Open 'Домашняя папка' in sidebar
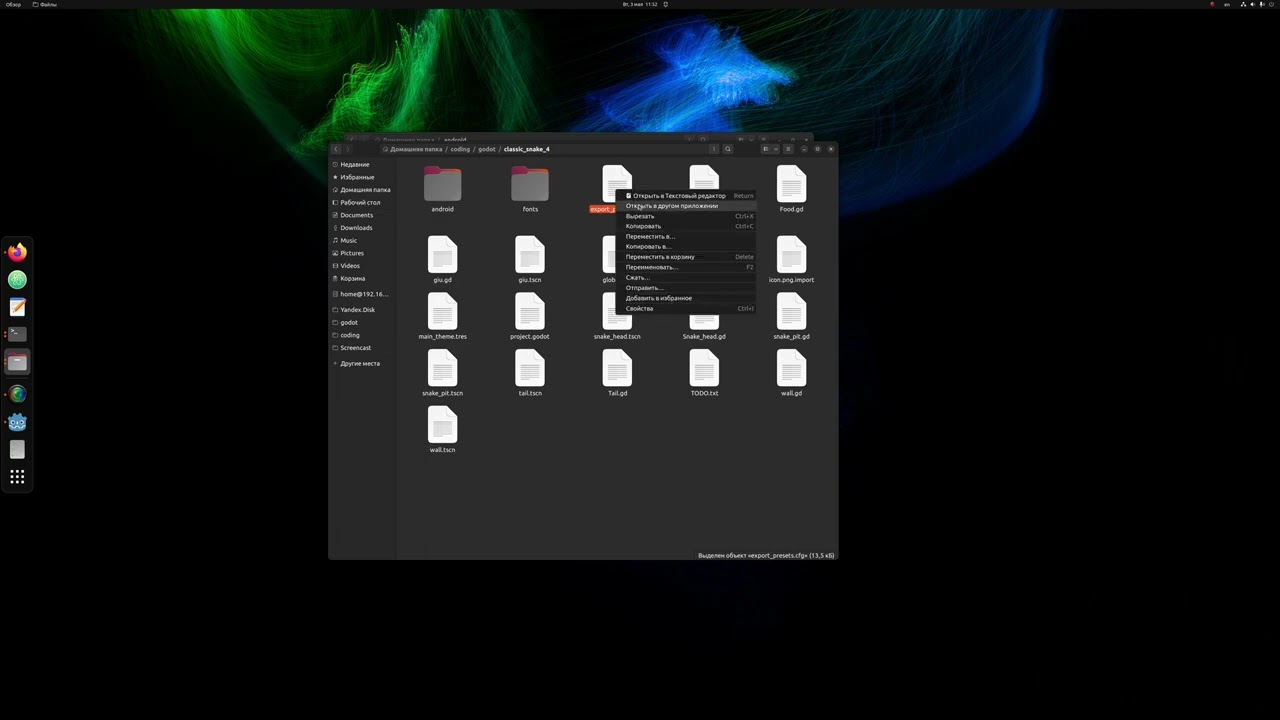 click(x=362, y=190)
